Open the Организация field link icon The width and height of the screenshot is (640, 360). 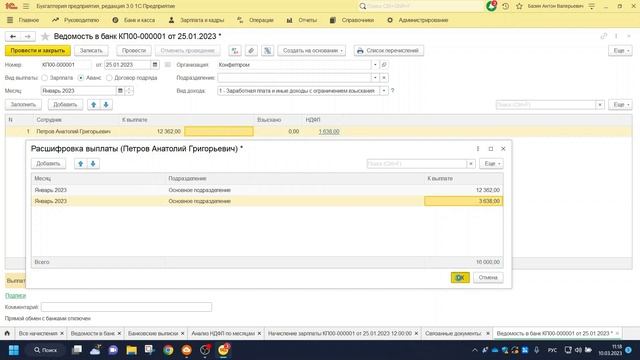(x=384, y=64)
